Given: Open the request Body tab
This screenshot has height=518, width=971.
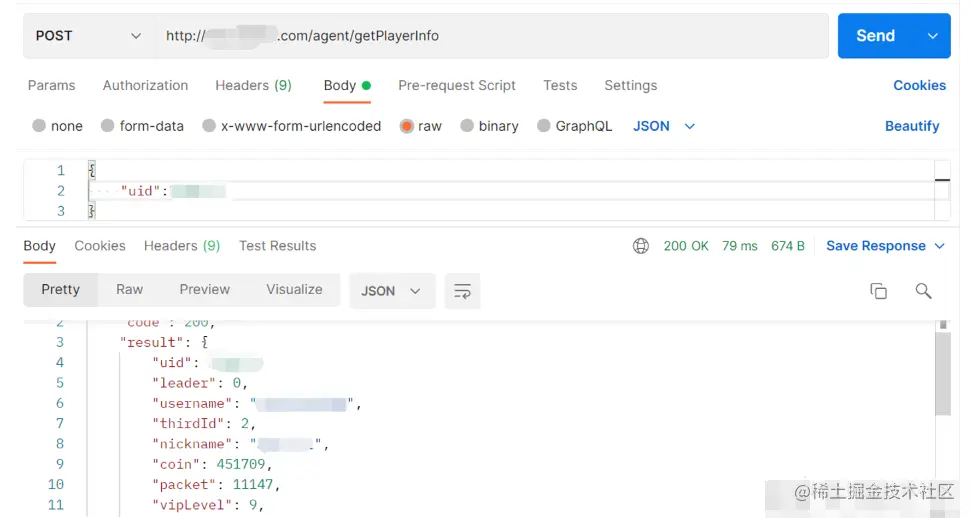Looking at the screenshot, I should [x=347, y=86].
